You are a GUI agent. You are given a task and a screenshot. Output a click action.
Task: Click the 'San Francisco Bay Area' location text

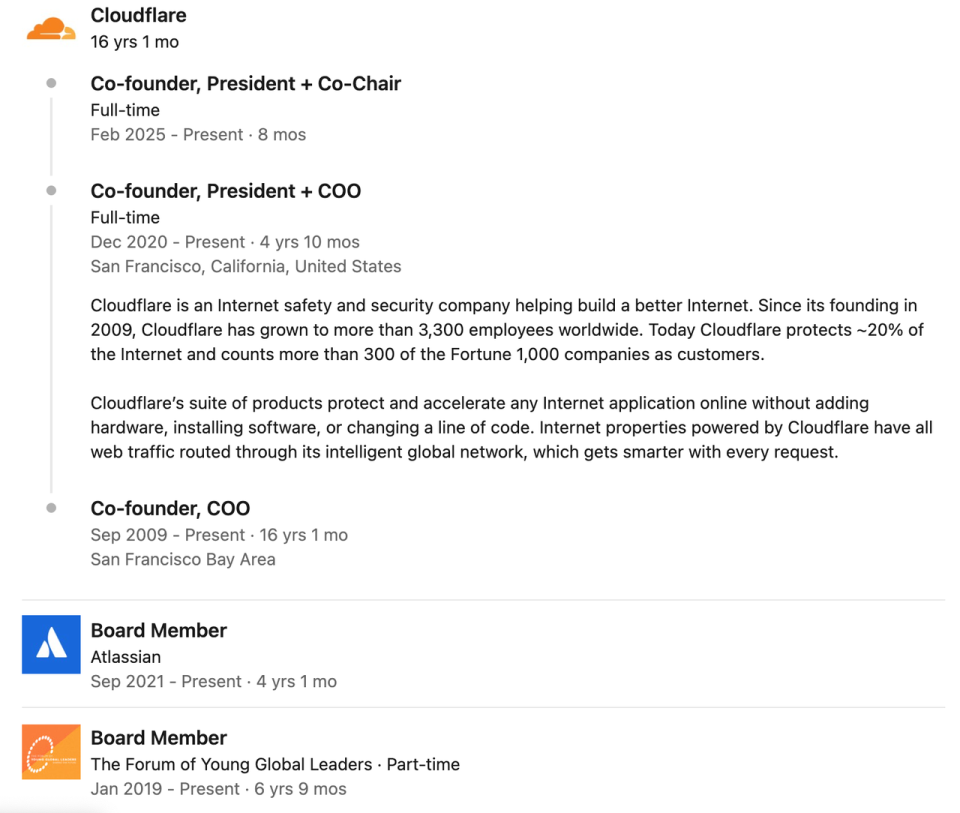pos(183,560)
